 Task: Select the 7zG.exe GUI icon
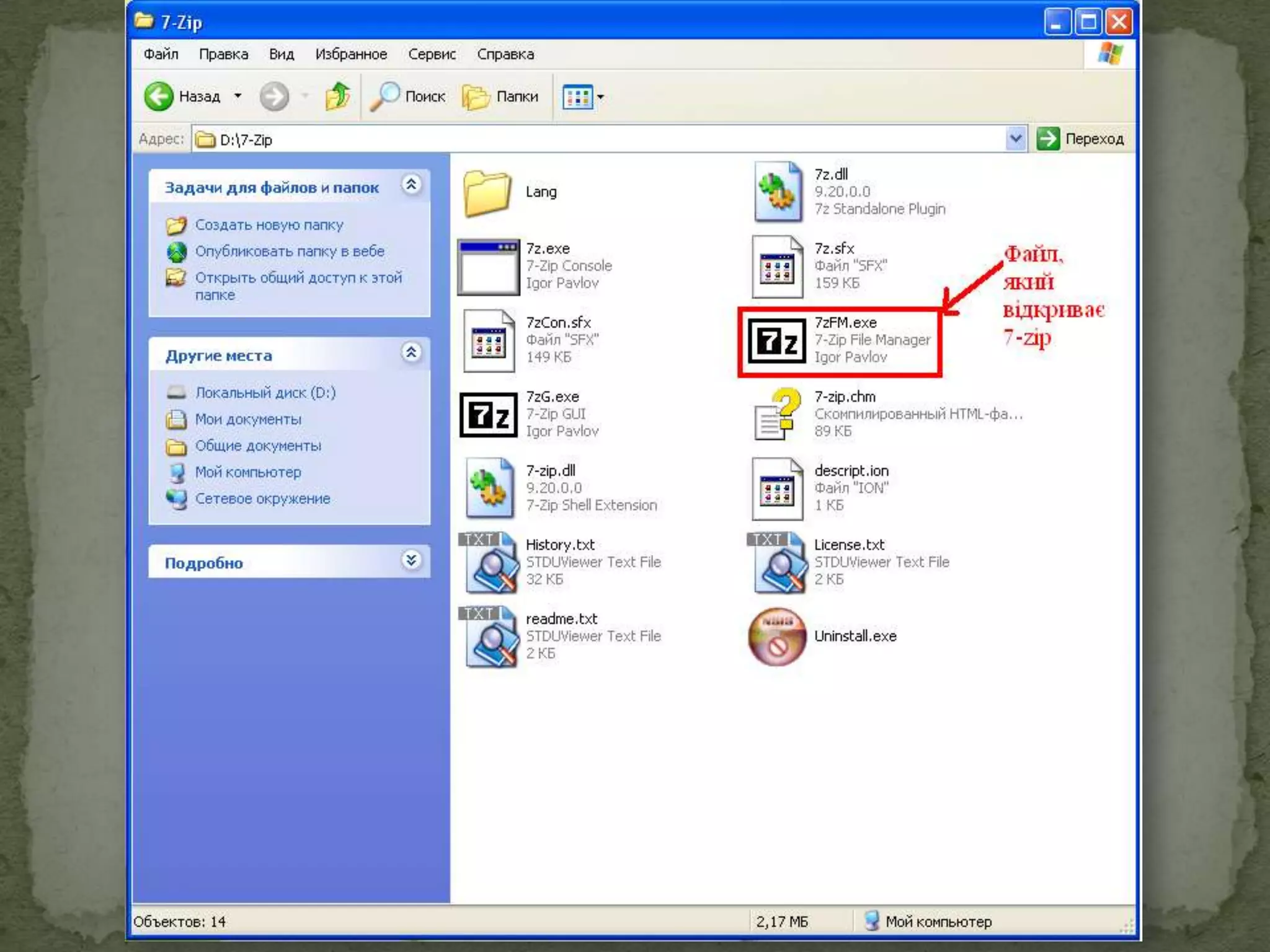point(489,415)
